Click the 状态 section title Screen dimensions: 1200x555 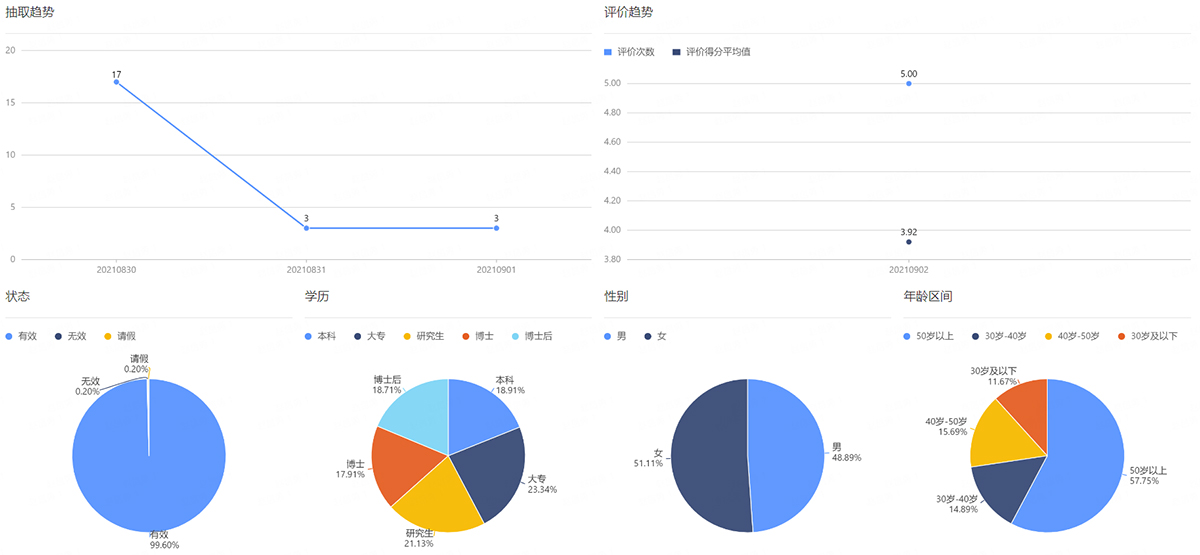(17, 297)
